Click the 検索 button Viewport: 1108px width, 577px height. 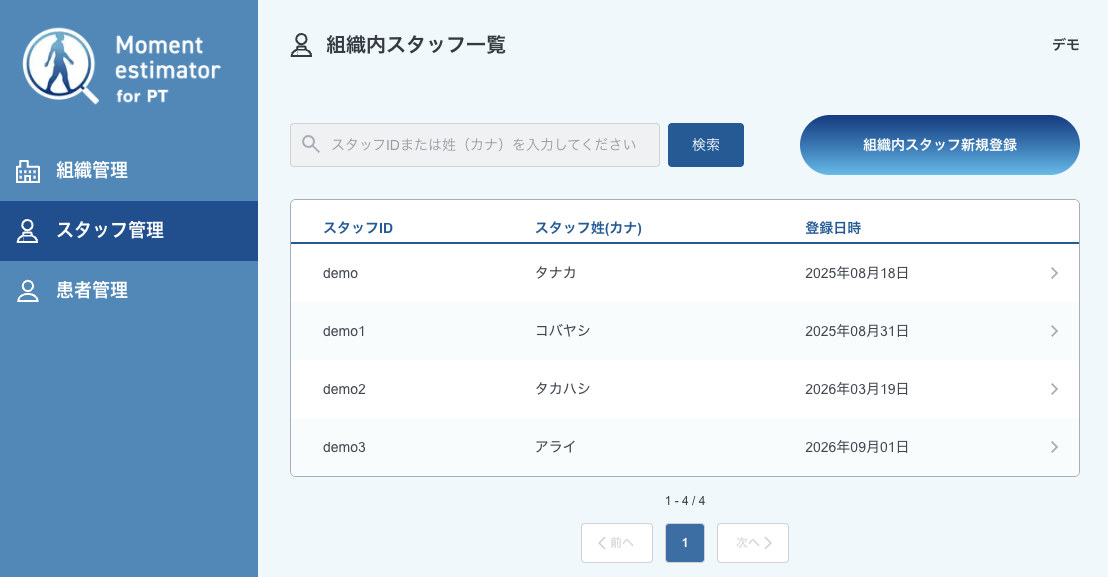point(706,145)
